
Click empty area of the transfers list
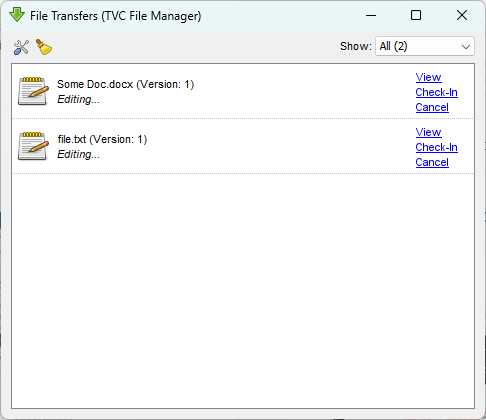[x=243, y=290]
